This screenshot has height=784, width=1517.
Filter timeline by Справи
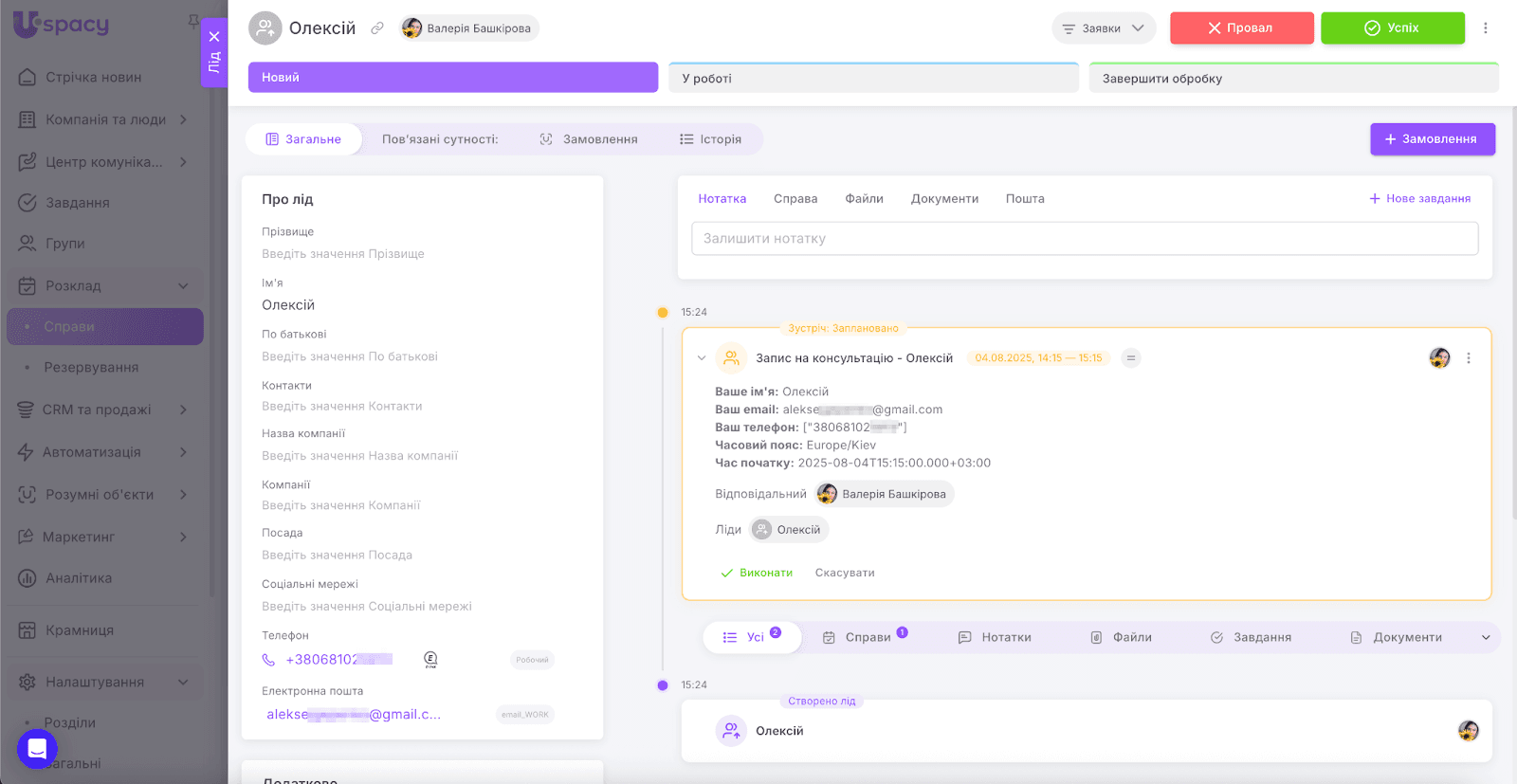tap(865, 638)
